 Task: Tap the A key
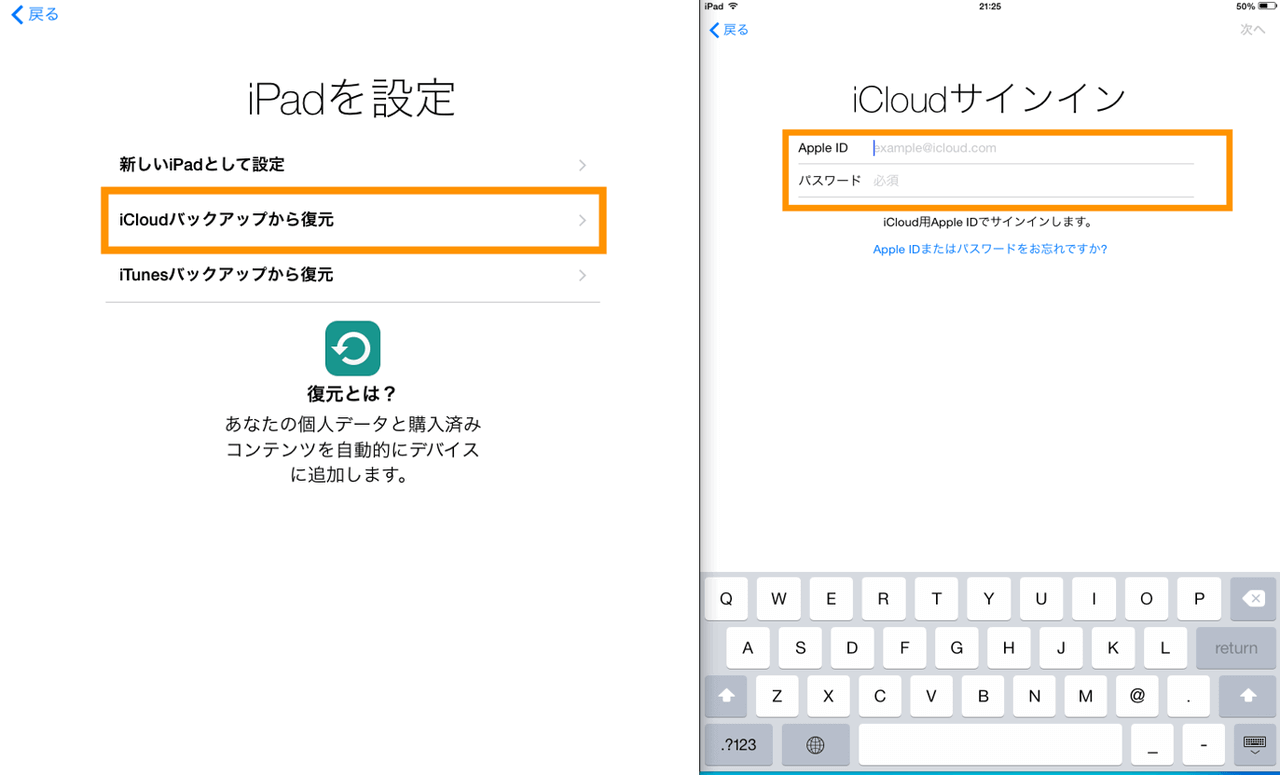pos(747,648)
